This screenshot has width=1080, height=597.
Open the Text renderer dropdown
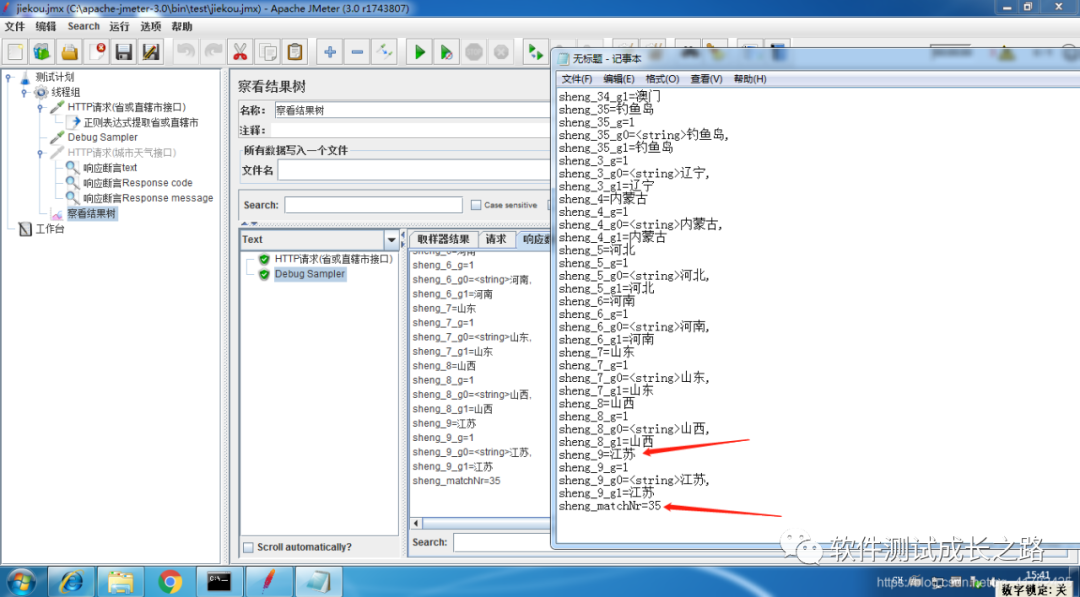pyautogui.click(x=392, y=240)
